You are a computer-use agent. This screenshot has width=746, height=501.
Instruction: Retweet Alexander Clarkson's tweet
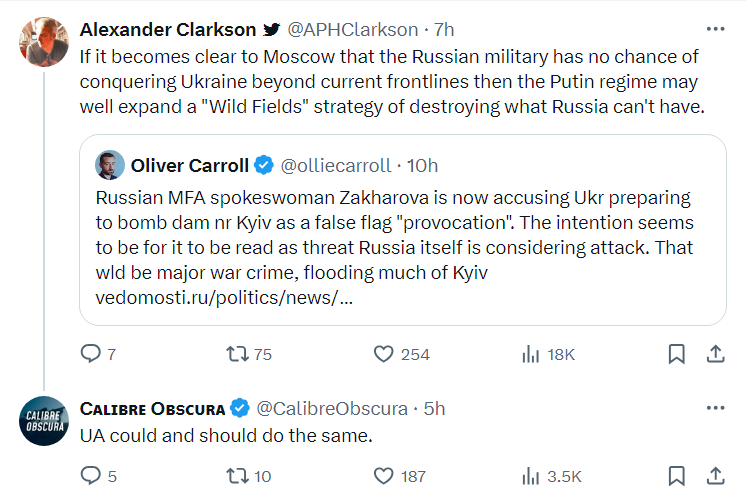pyautogui.click(x=237, y=354)
